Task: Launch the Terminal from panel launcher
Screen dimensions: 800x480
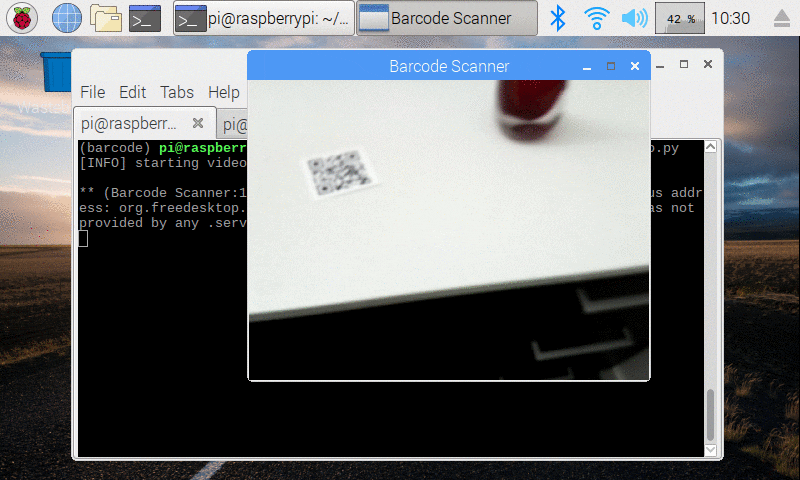Action: point(146,18)
